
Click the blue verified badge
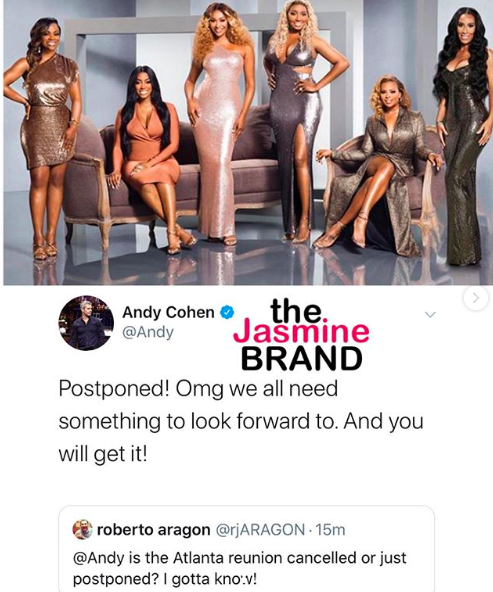[x=227, y=313]
